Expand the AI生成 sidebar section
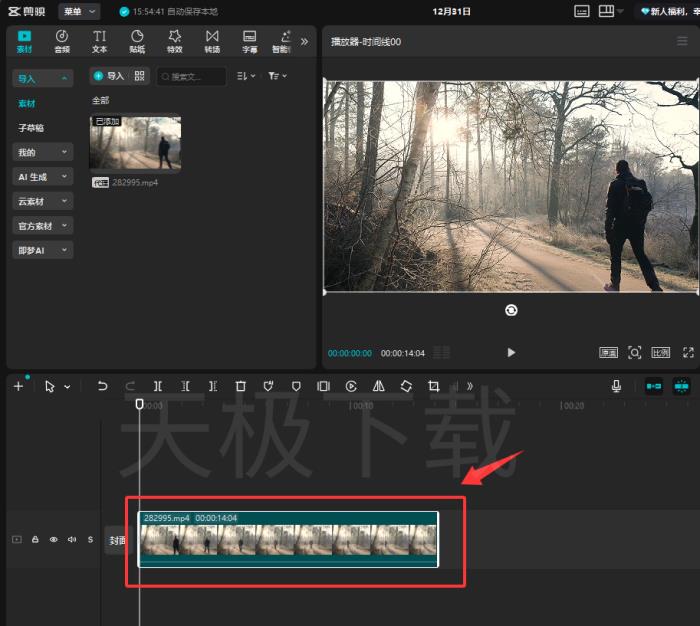The height and width of the screenshot is (626, 700). (43, 177)
